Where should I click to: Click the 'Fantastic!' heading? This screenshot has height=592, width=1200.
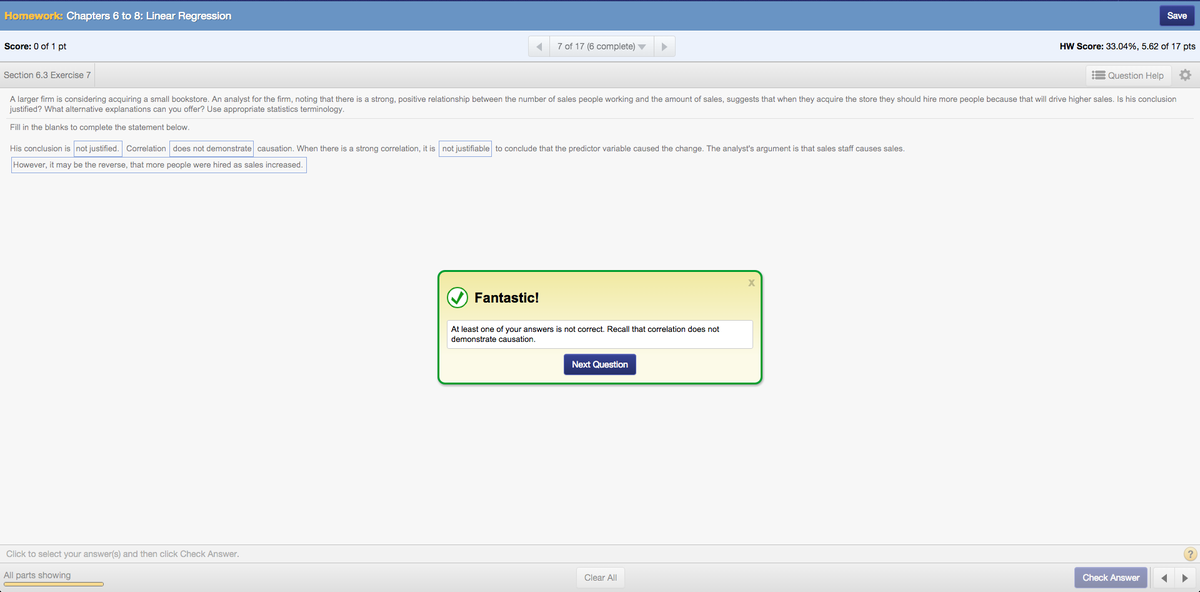506,298
